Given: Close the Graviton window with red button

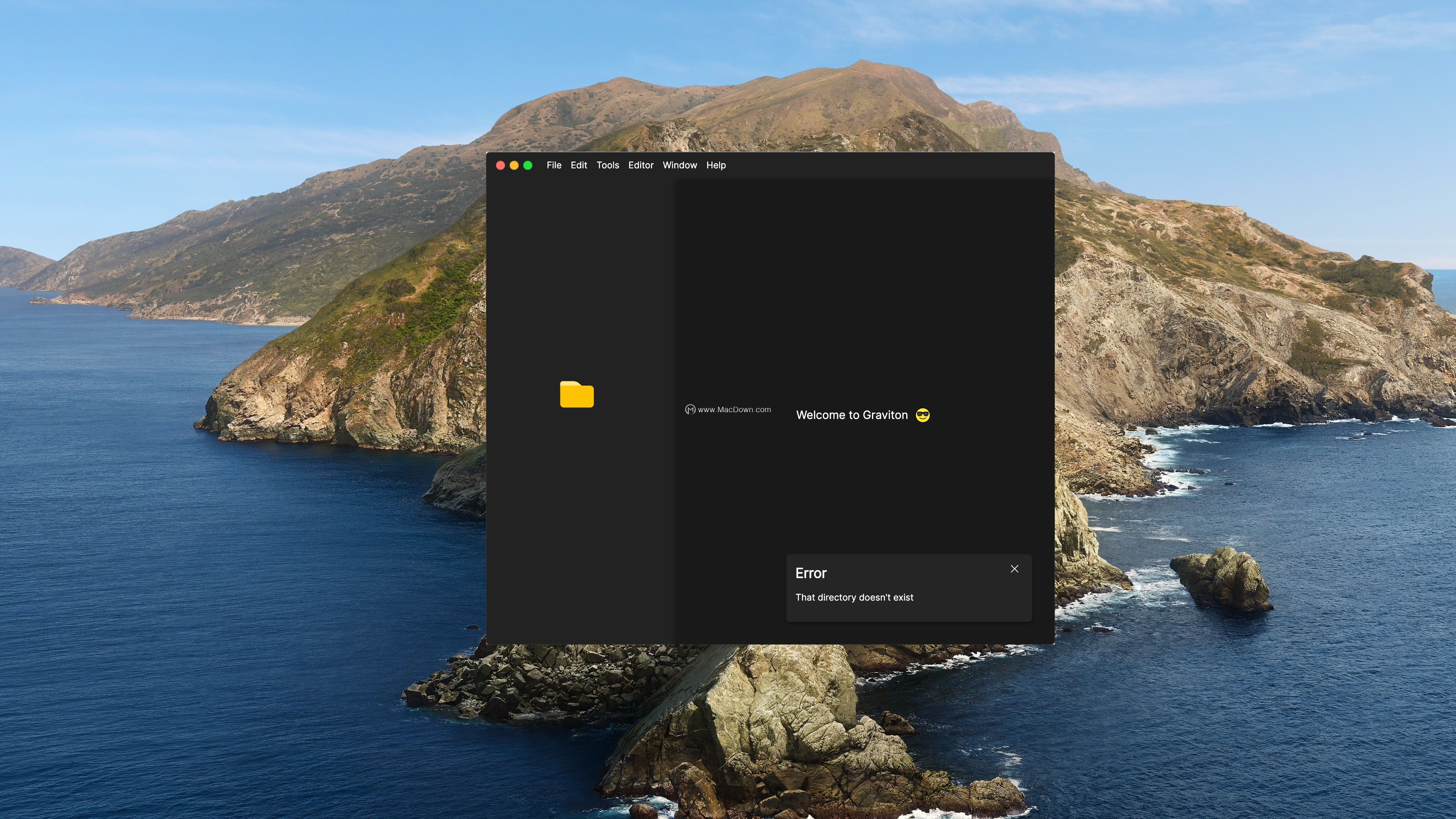Looking at the screenshot, I should 500,165.
